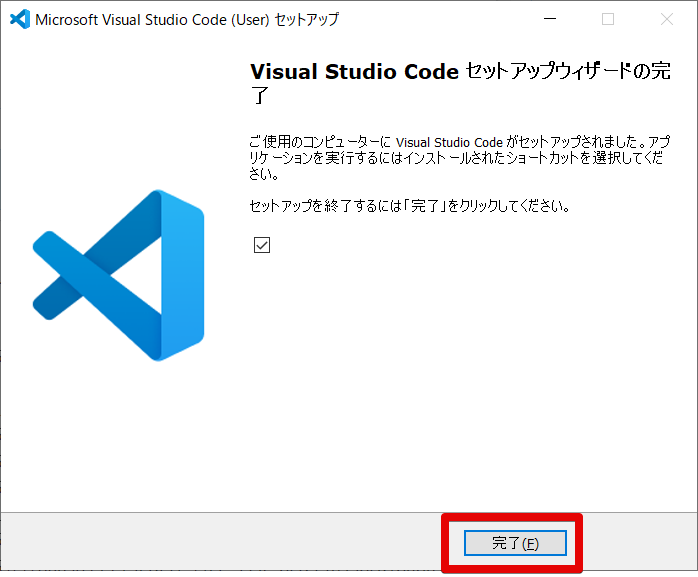
Task: Click the blank white area below checkbox
Action: pyautogui.click(x=450, y=380)
